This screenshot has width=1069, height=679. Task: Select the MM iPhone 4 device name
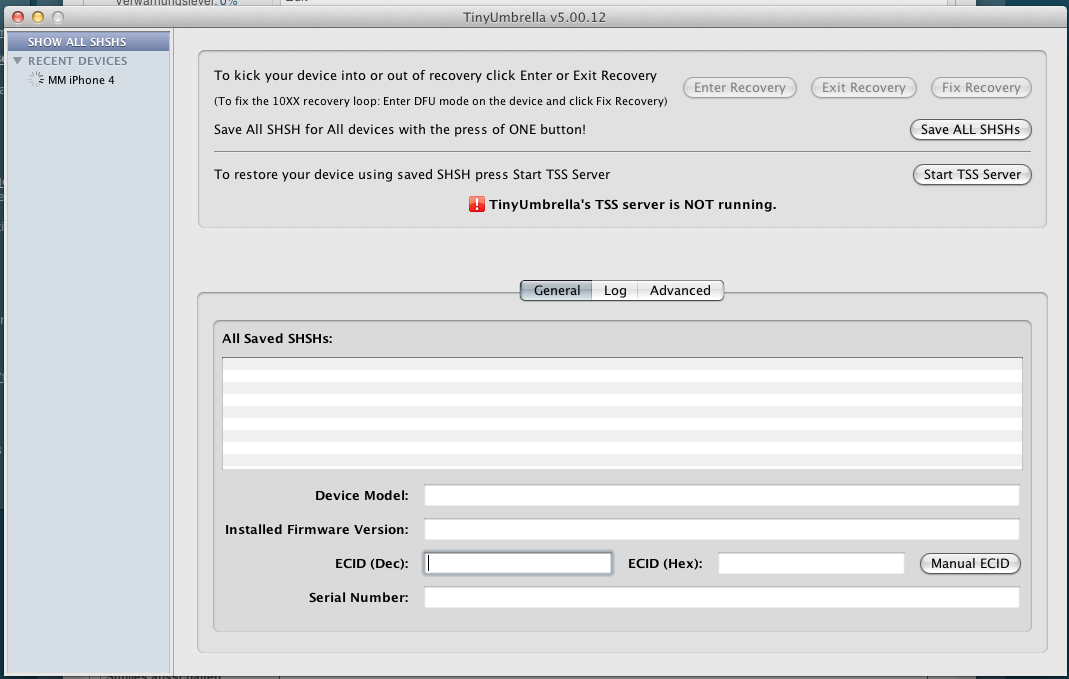82,80
